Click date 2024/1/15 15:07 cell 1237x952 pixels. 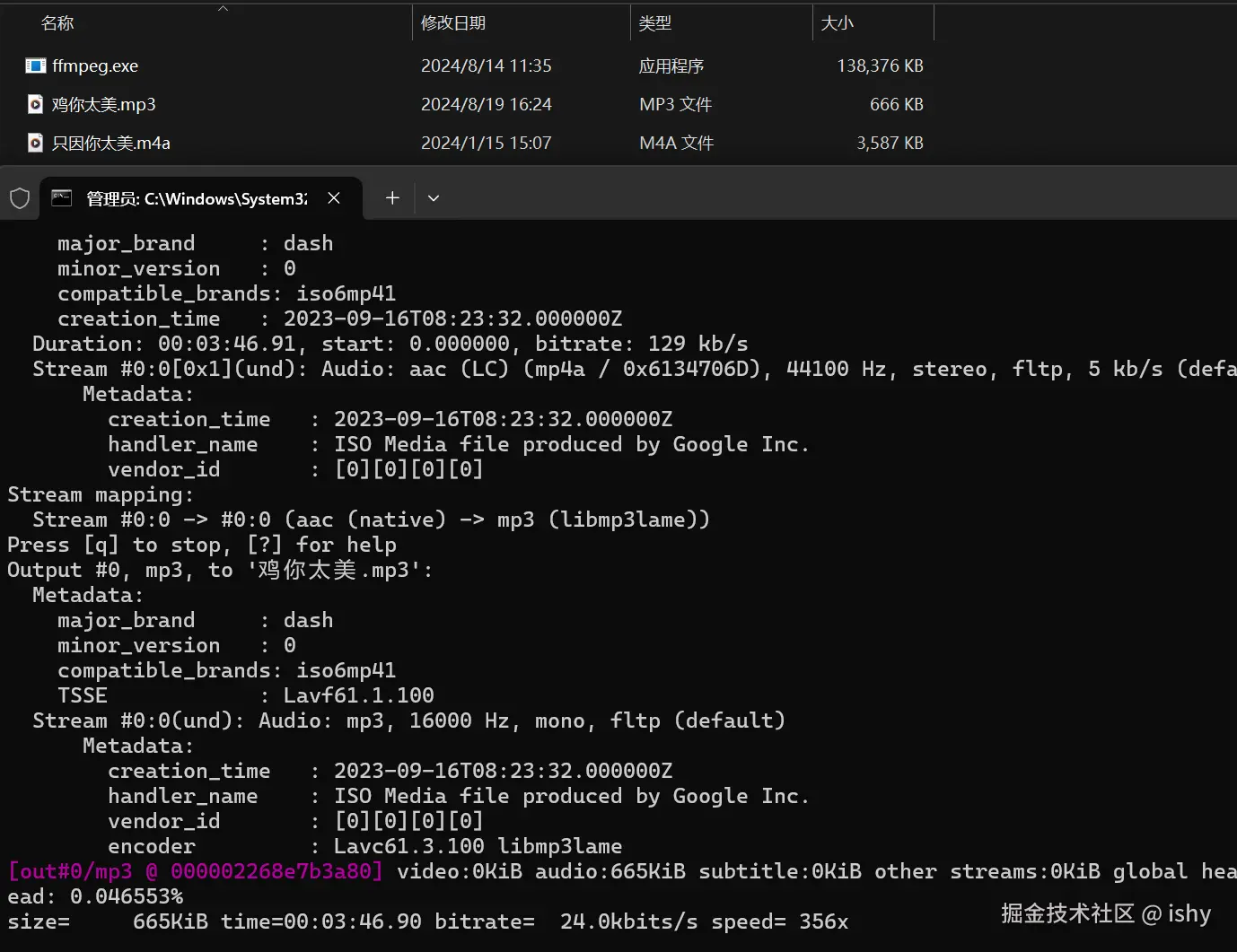[x=487, y=143]
